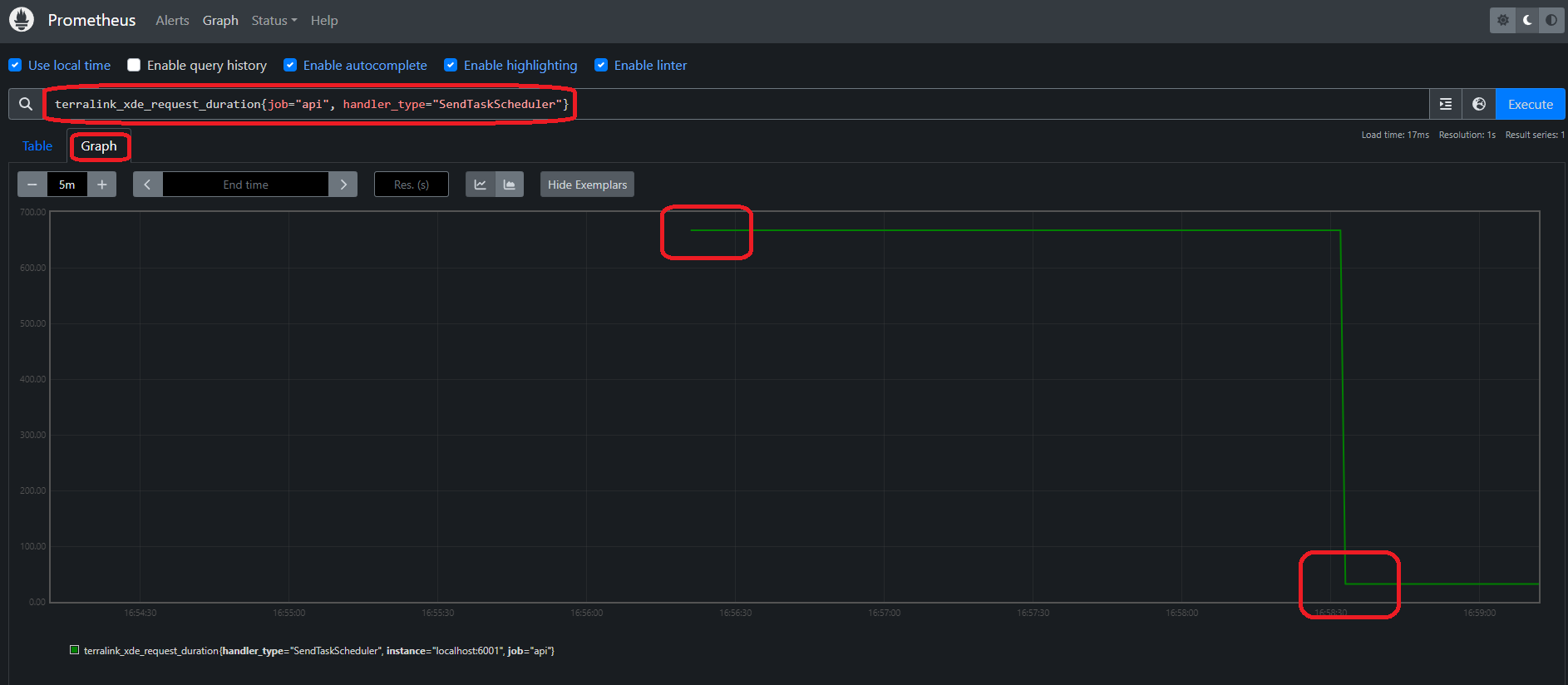Show stacked area graph

click(x=510, y=185)
